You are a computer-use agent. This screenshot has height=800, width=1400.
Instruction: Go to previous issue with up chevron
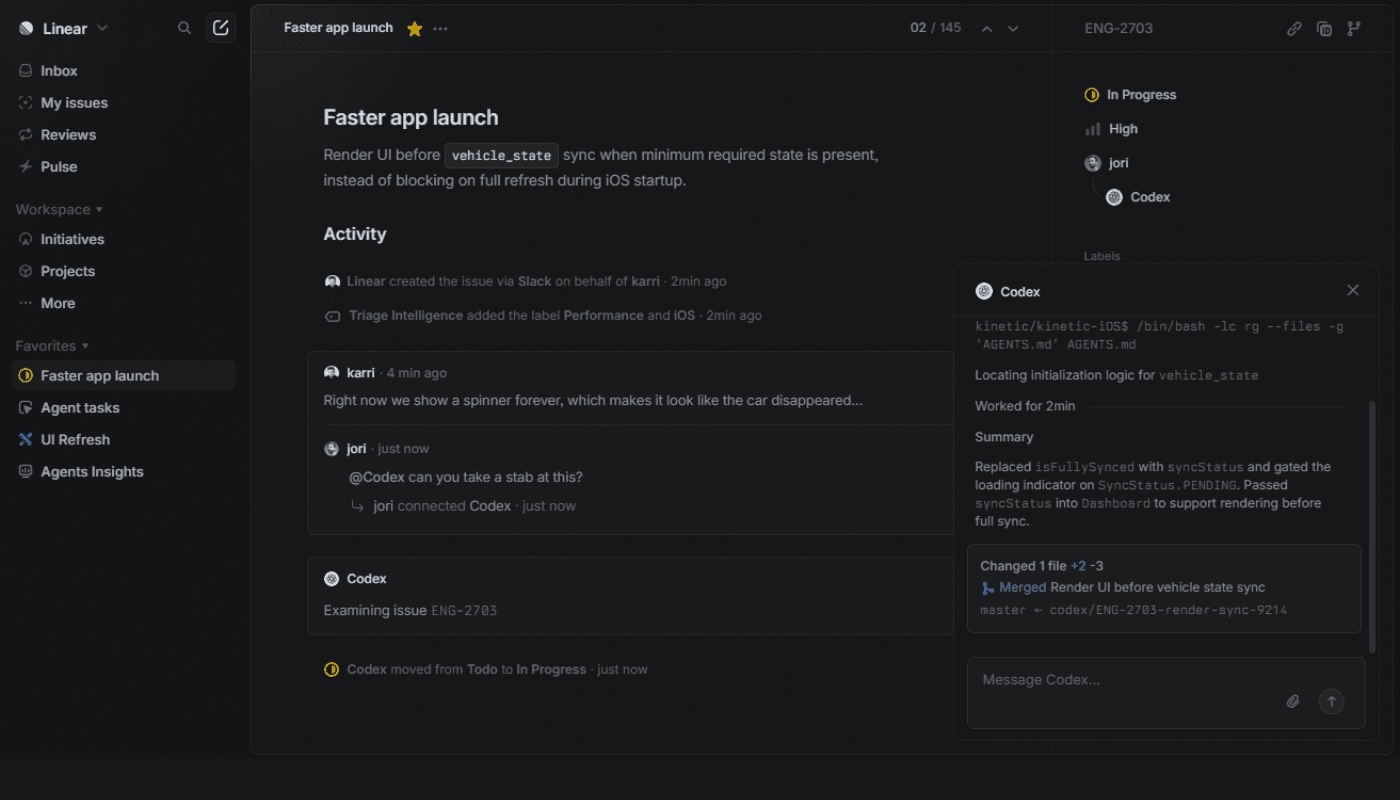pyautogui.click(x=987, y=29)
